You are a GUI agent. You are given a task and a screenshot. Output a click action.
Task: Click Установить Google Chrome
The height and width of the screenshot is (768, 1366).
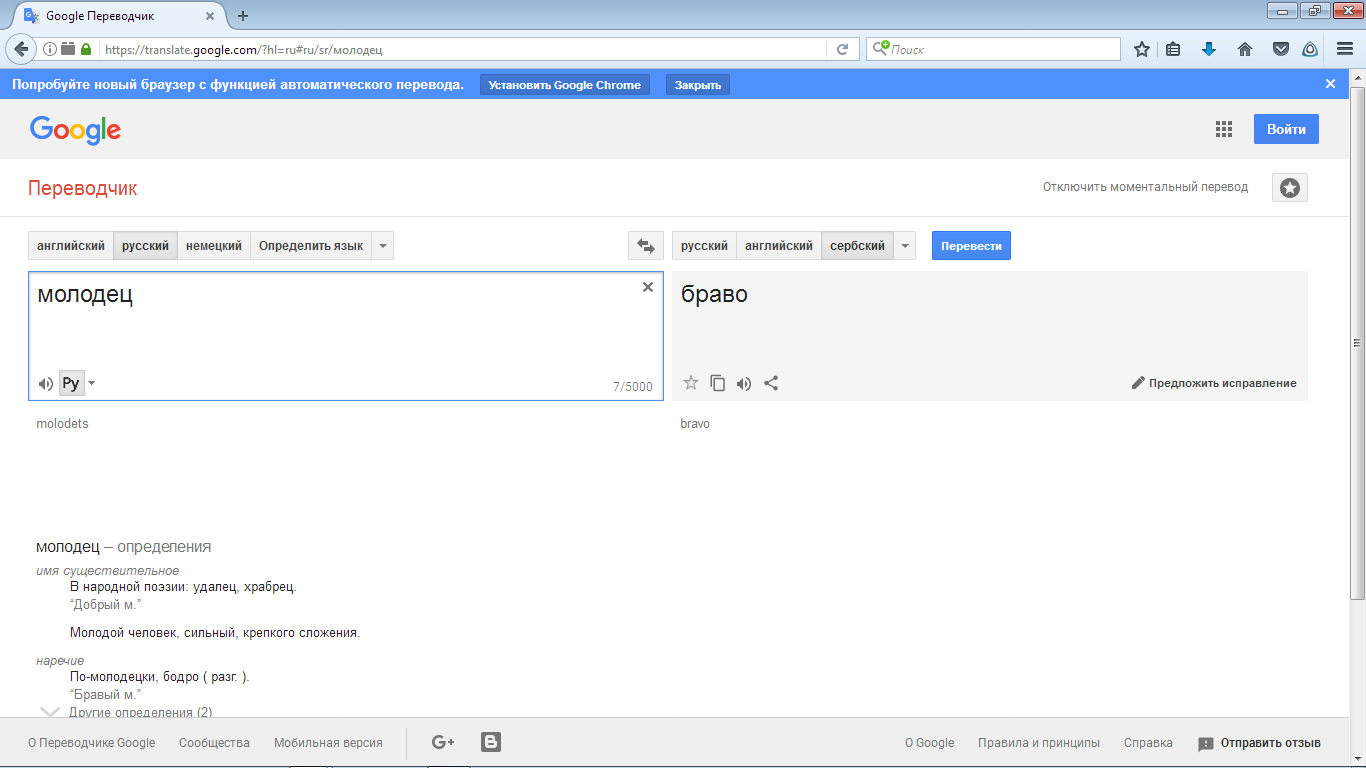pos(565,85)
